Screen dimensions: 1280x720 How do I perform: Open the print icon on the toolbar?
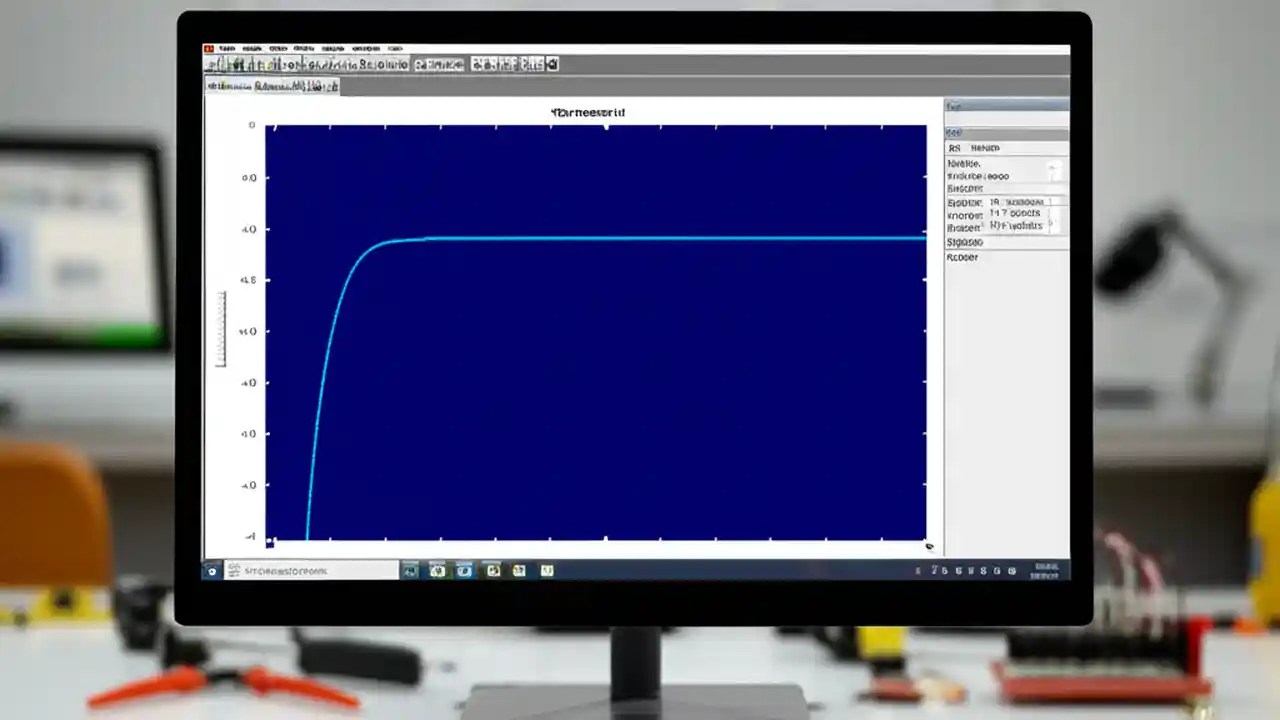[247, 63]
